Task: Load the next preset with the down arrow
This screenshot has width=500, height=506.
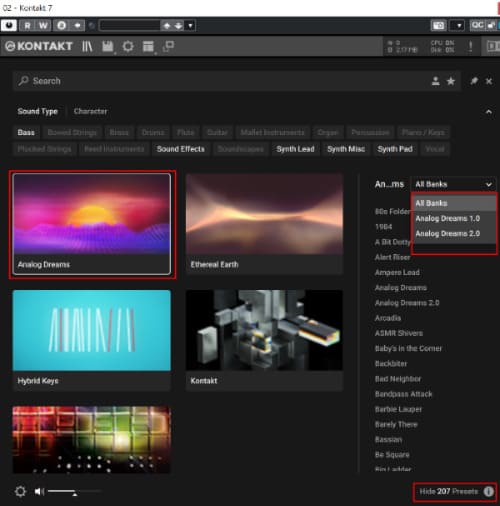Action: (x=178, y=26)
